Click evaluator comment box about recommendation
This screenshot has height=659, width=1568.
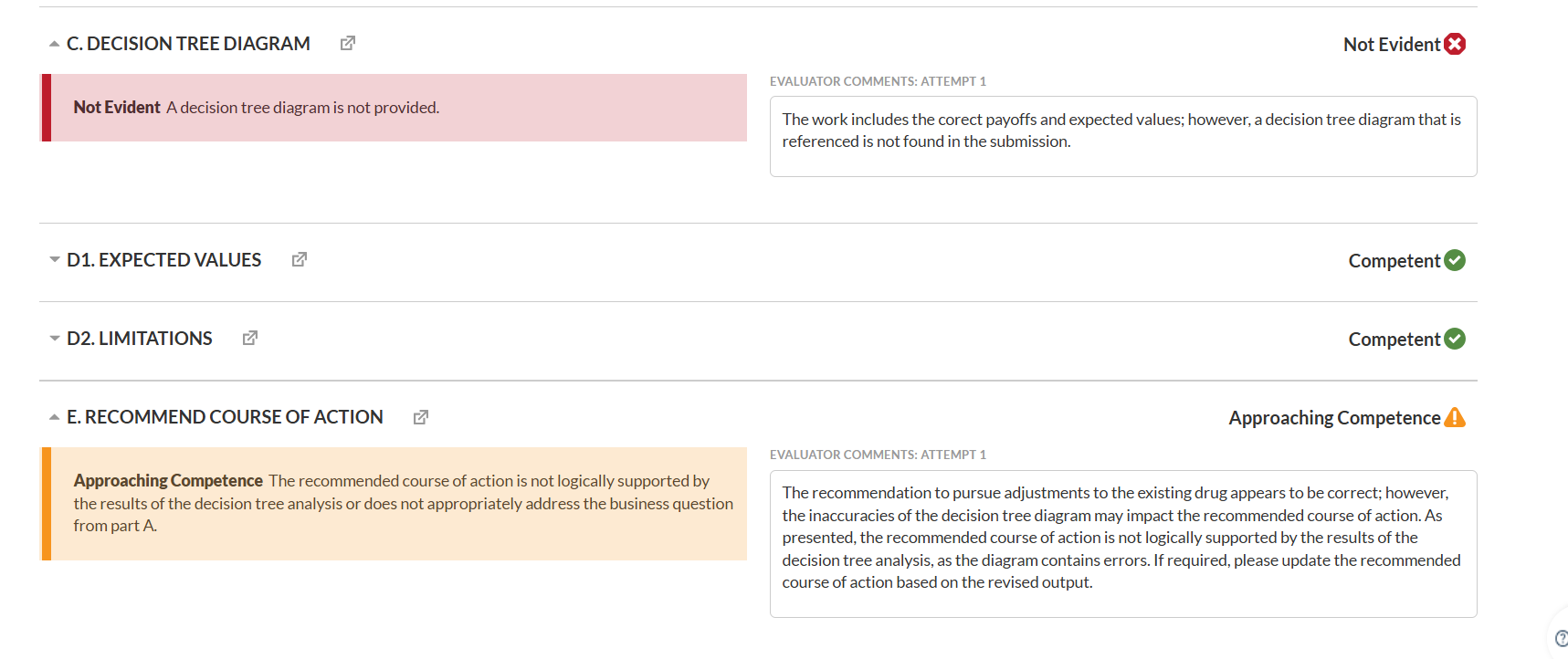click(1123, 543)
